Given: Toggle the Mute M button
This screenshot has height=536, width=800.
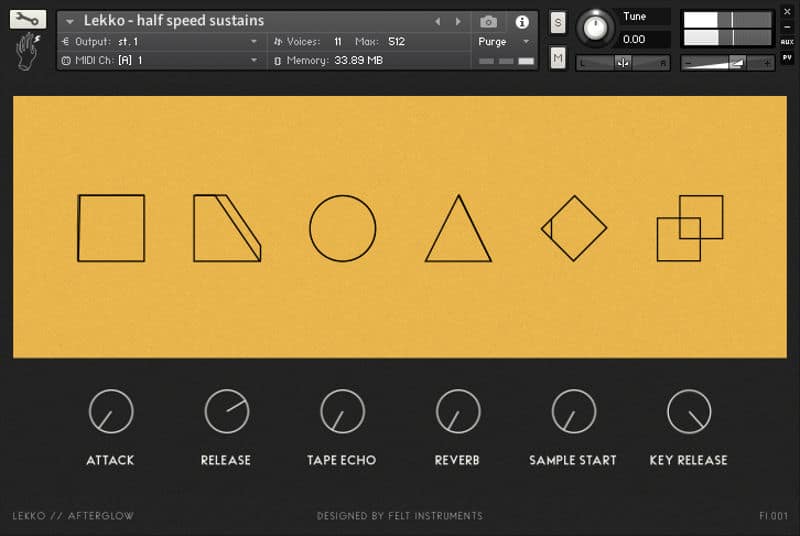Looking at the screenshot, I should click(x=558, y=59).
